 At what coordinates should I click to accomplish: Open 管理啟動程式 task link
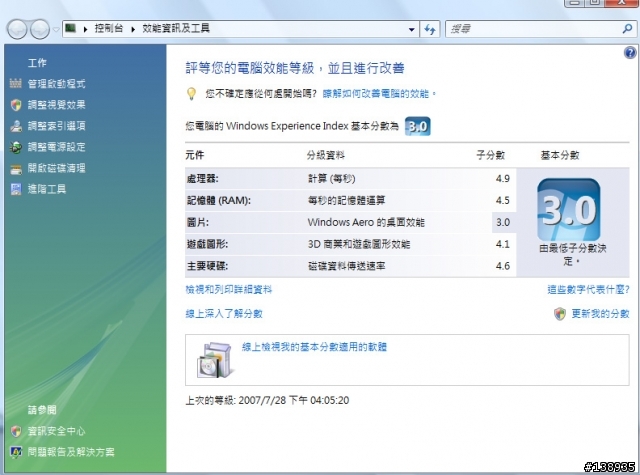(57, 84)
